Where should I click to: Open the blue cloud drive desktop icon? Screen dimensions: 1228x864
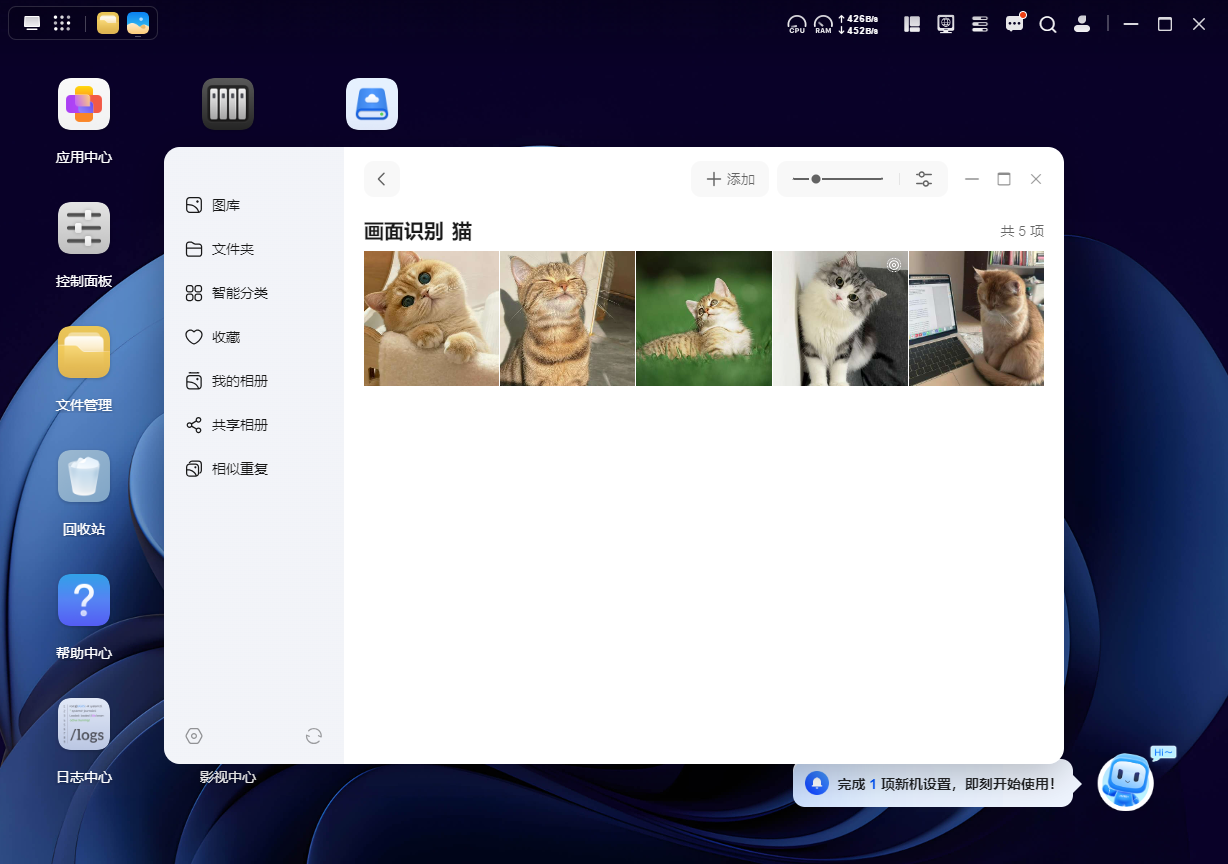click(372, 104)
